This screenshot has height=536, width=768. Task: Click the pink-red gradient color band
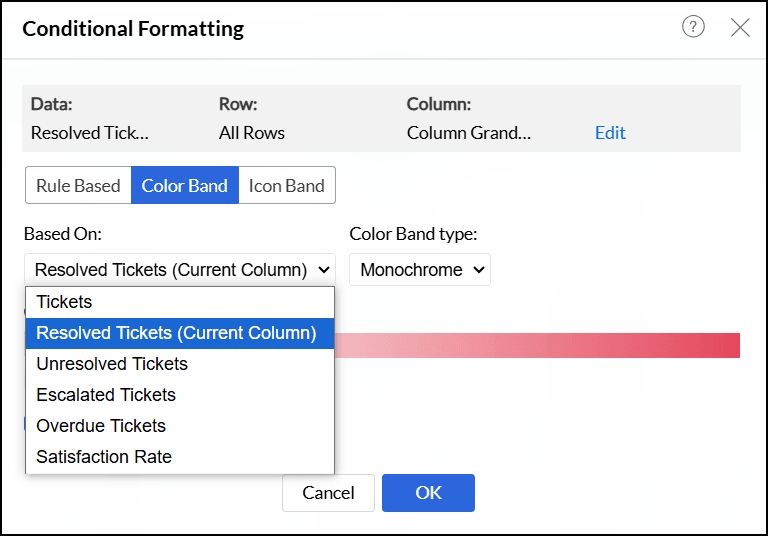538,345
